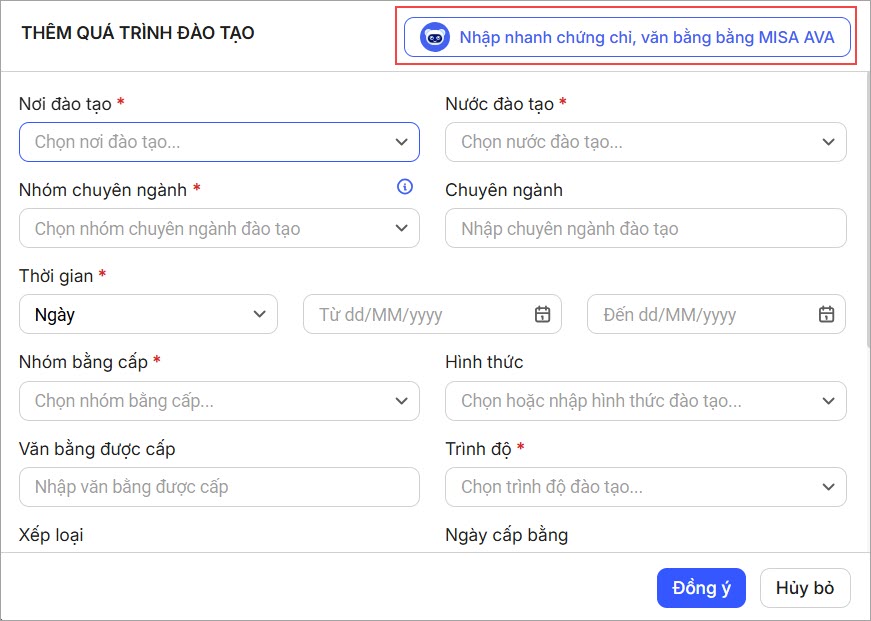Viewport: 871px width, 621px height.
Task: Click into the Đến dd/MM/yyyy date field
Action: tap(704, 314)
